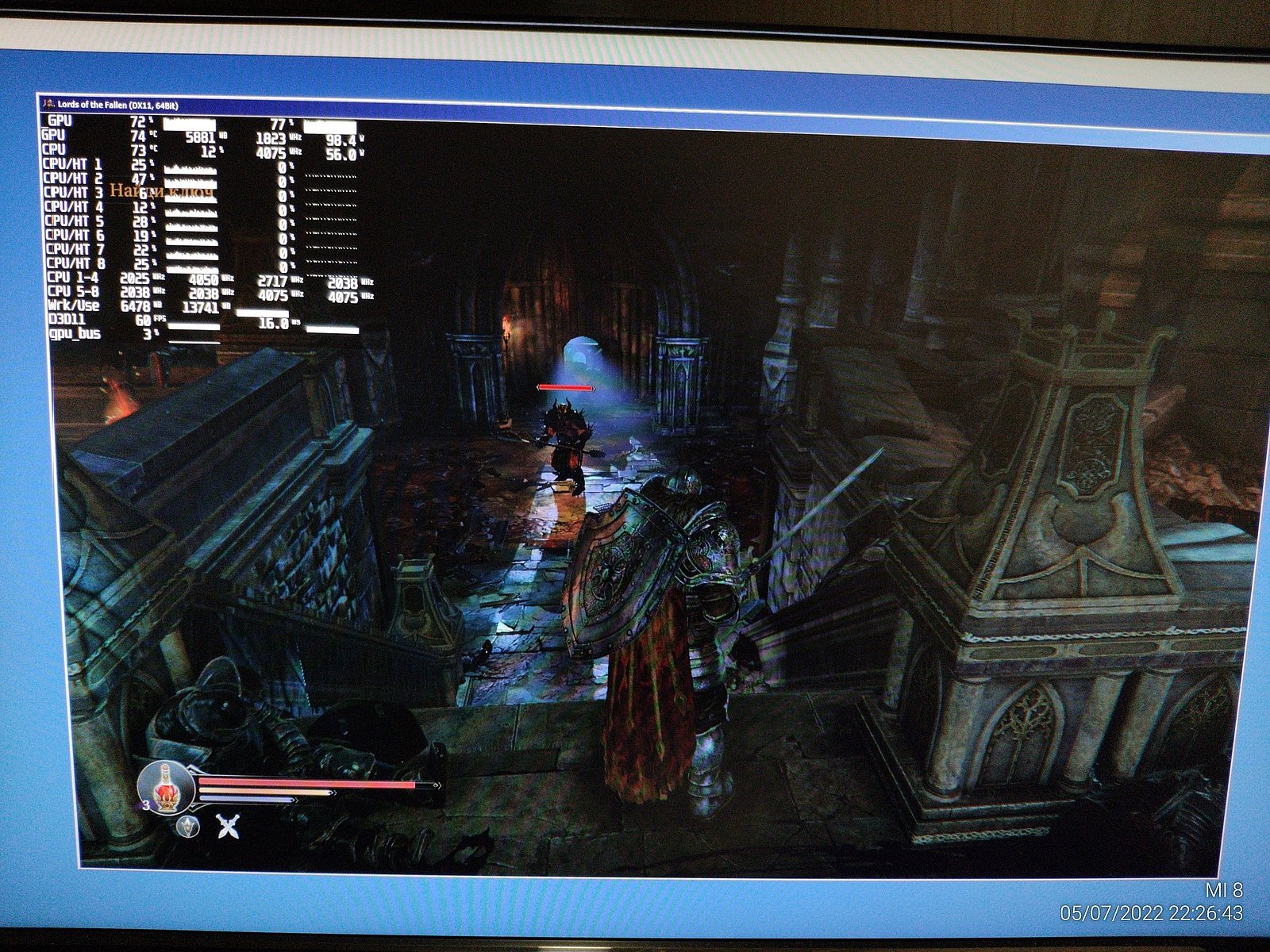1270x952 pixels.
Task: Click the second usage graph beside 77 %
Action: pyautogui.click(x=329, y=127)
